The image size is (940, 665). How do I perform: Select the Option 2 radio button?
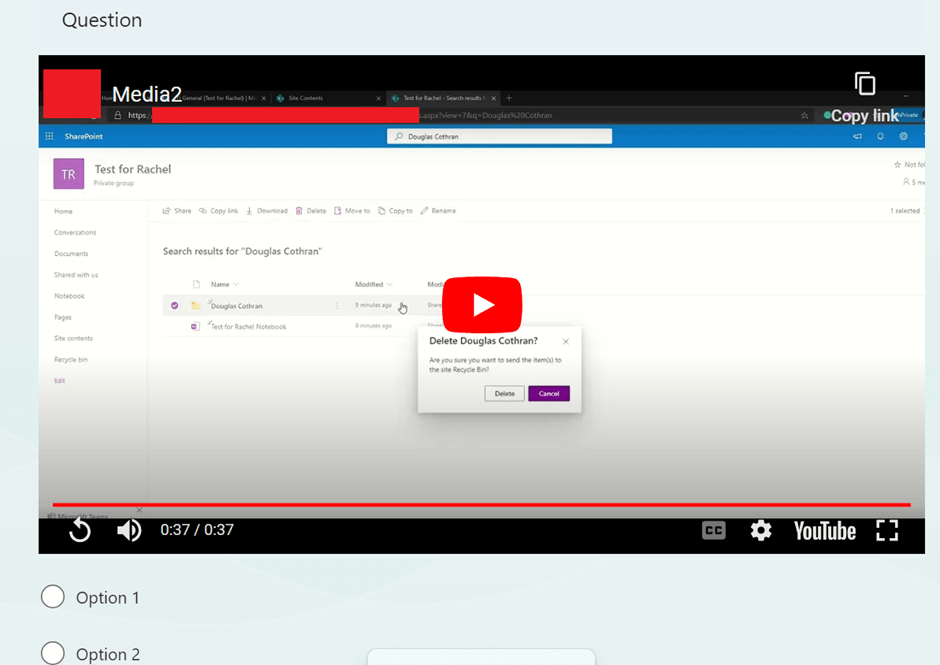tap(53, 653)
